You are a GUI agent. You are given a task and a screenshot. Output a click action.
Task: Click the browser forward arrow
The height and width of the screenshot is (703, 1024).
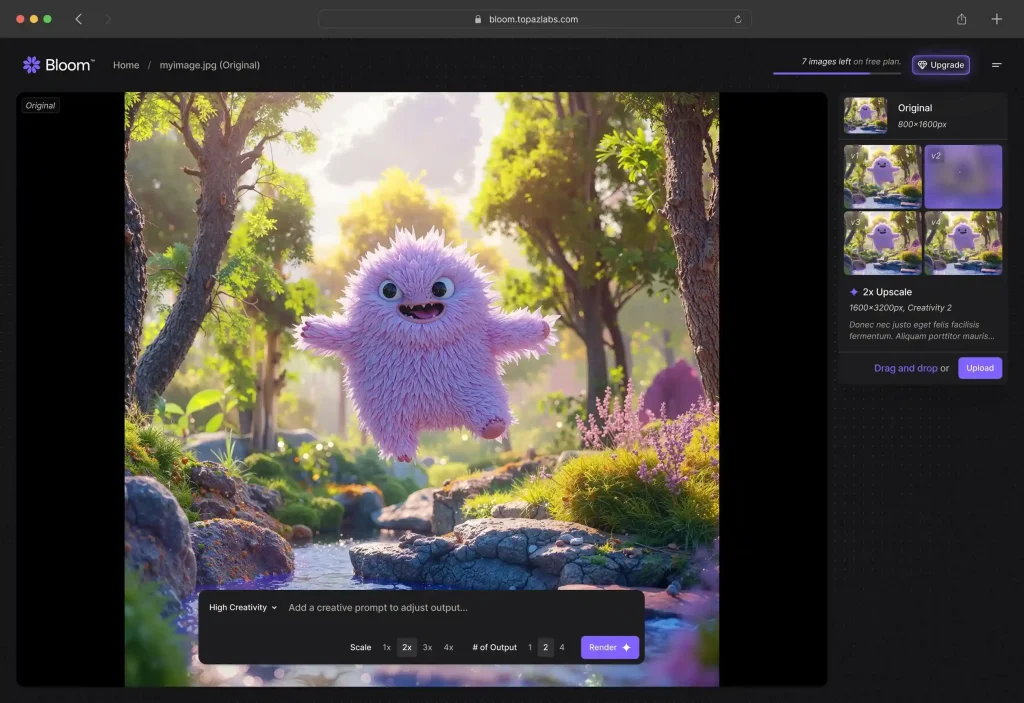point(108,19)
